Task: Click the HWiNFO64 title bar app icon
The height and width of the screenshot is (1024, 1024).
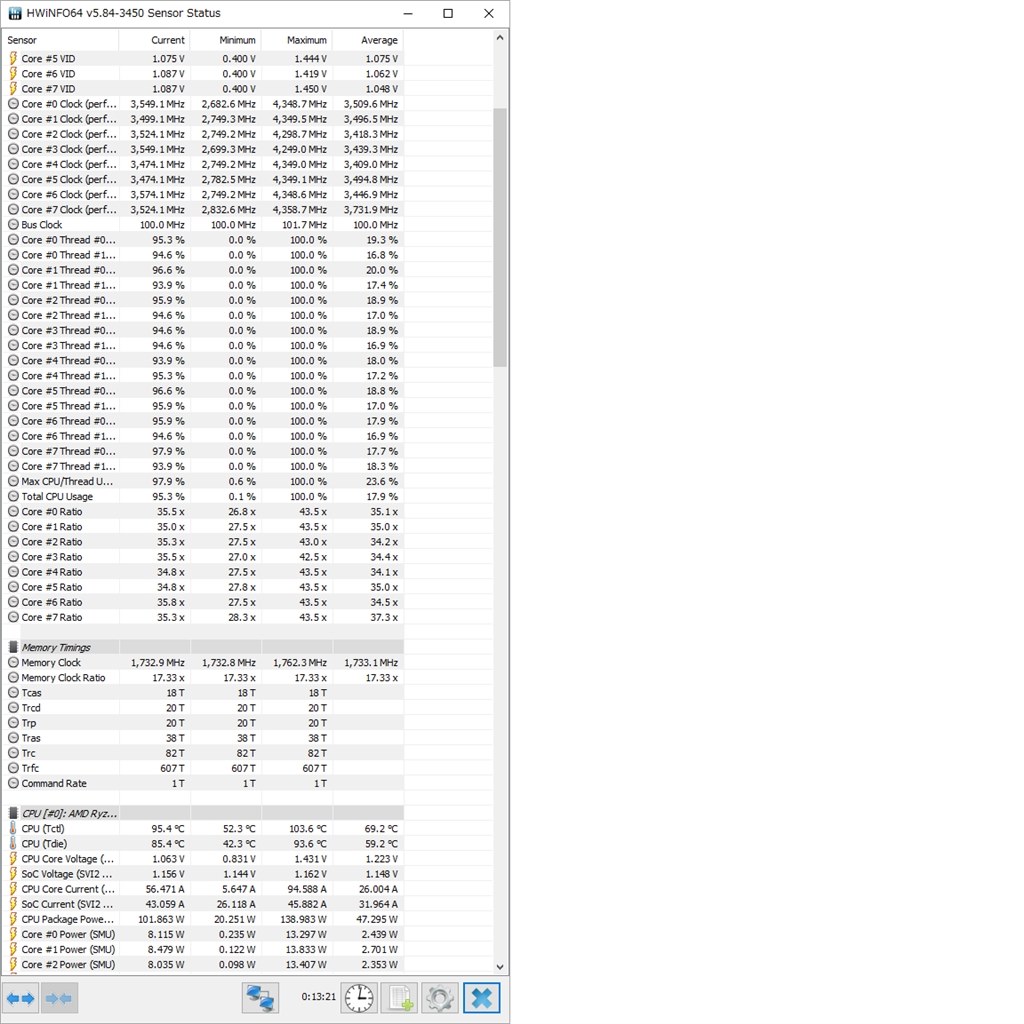Action: click(x=14, y=13)
